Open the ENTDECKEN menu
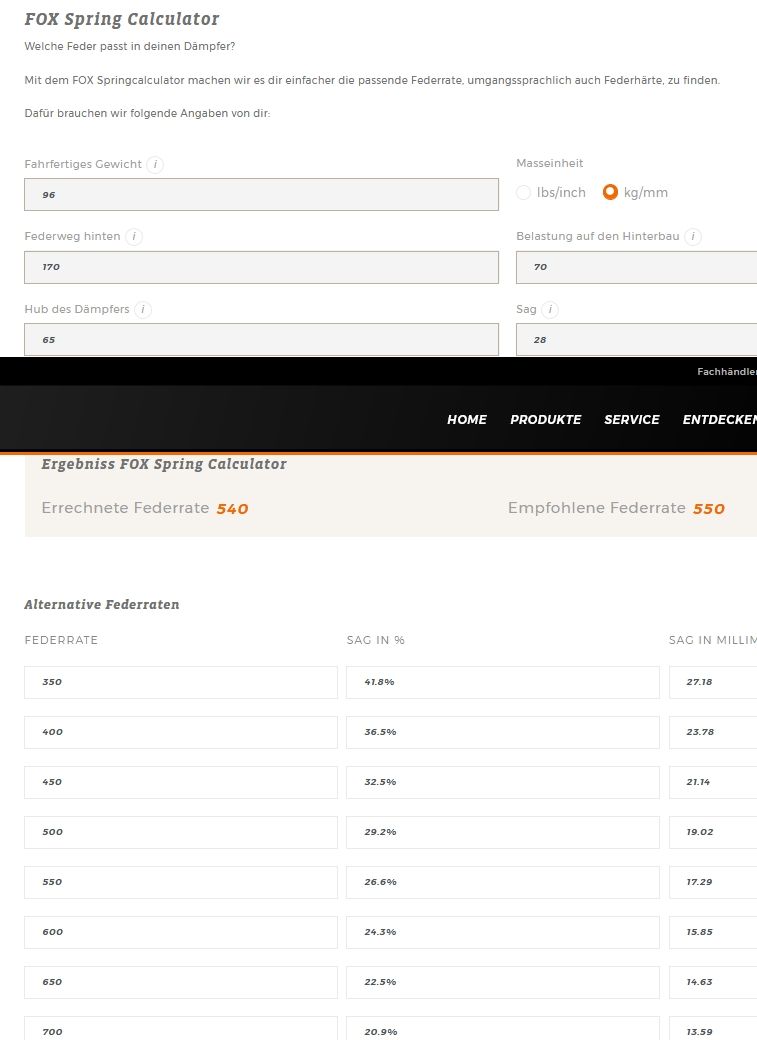This screenshot has height=1040, width=757. coord(718,420)
